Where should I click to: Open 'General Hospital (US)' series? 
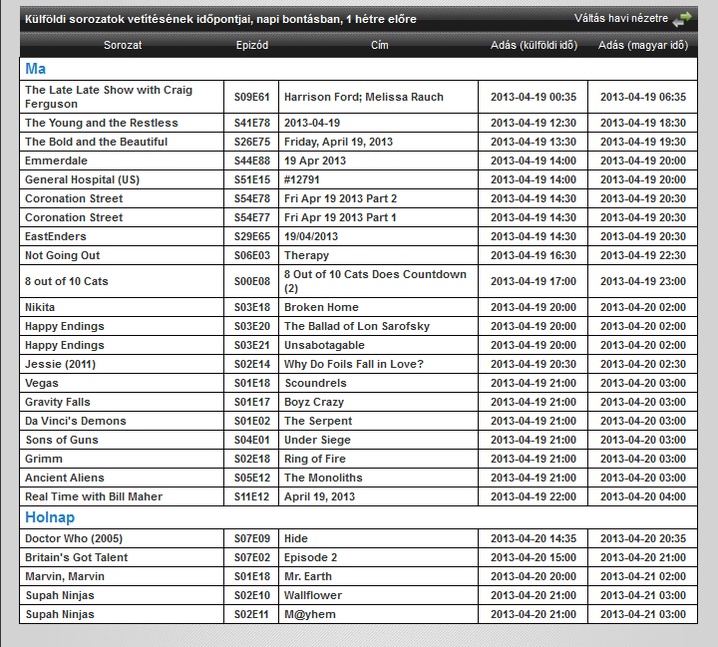(x=82, y=179)
